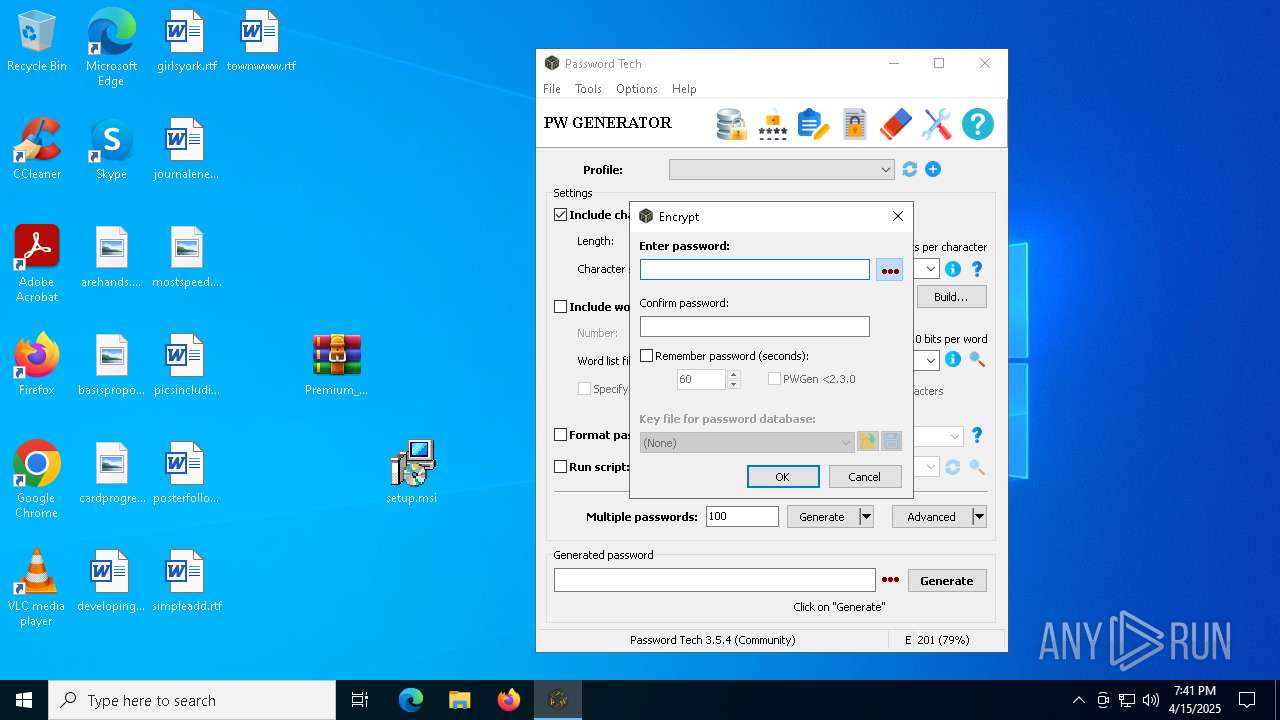Toggle generated password visibility dots
1280x720 pixels.
[890, 581]
